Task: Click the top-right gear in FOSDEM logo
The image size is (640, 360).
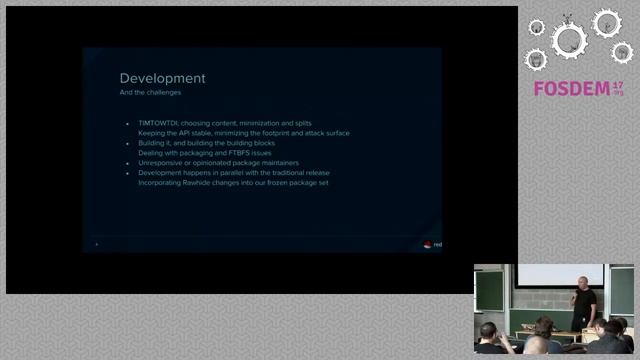Action: point(607,23)
